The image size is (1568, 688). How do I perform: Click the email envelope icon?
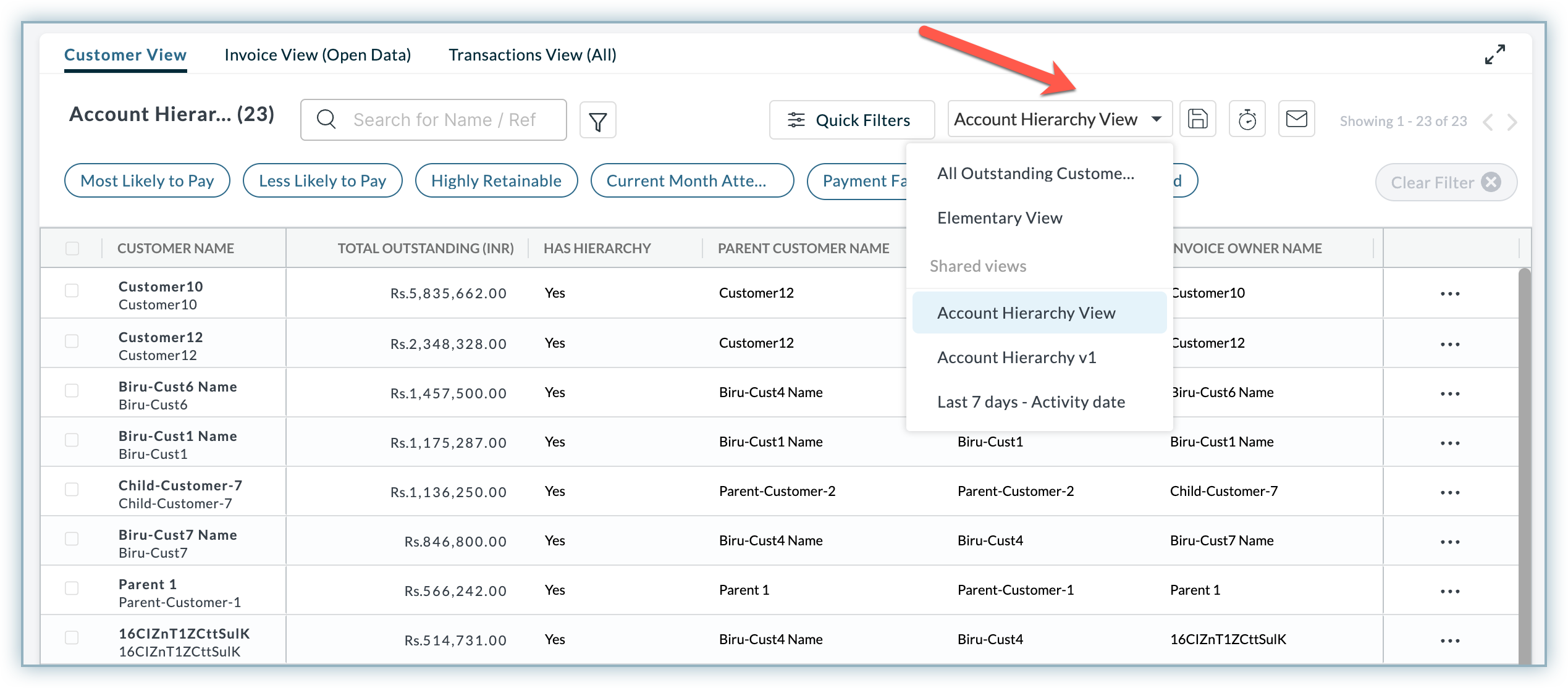[1296, 119]
